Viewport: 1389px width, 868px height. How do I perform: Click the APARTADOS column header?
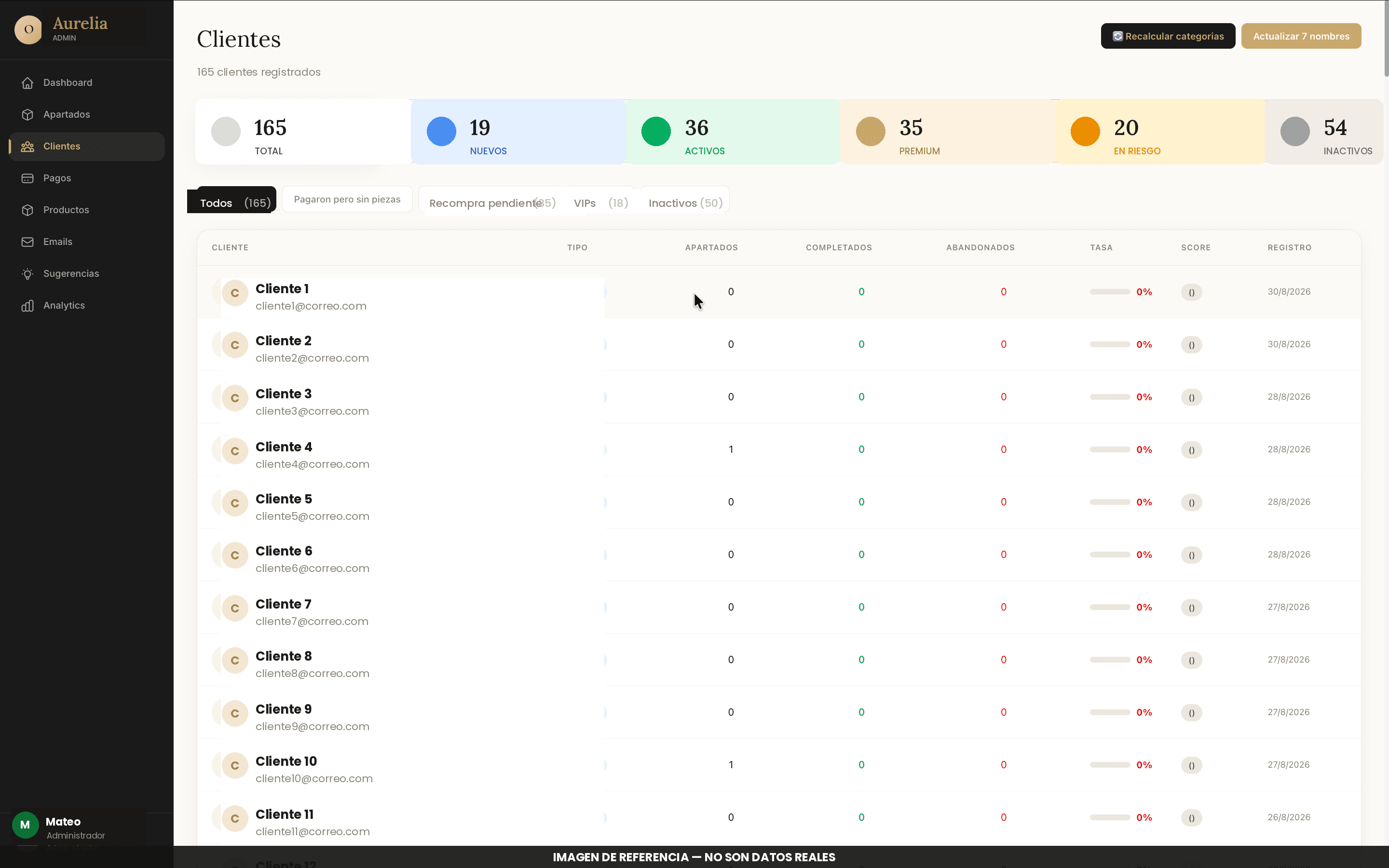(x=711, y=247)
